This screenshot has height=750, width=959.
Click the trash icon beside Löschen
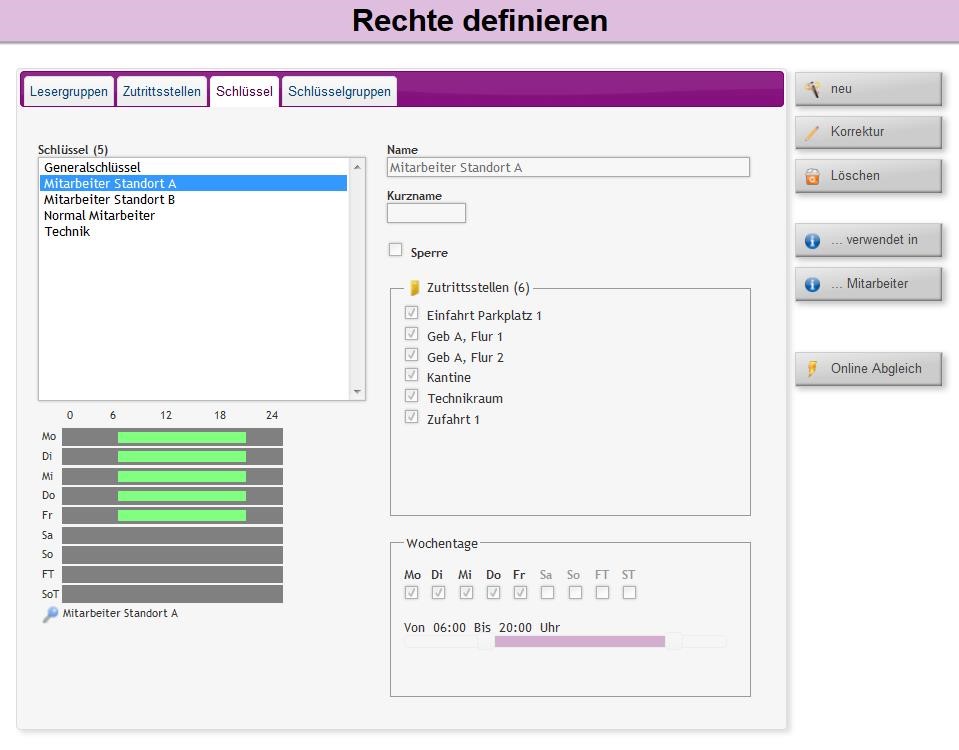(x=813, y=176)
